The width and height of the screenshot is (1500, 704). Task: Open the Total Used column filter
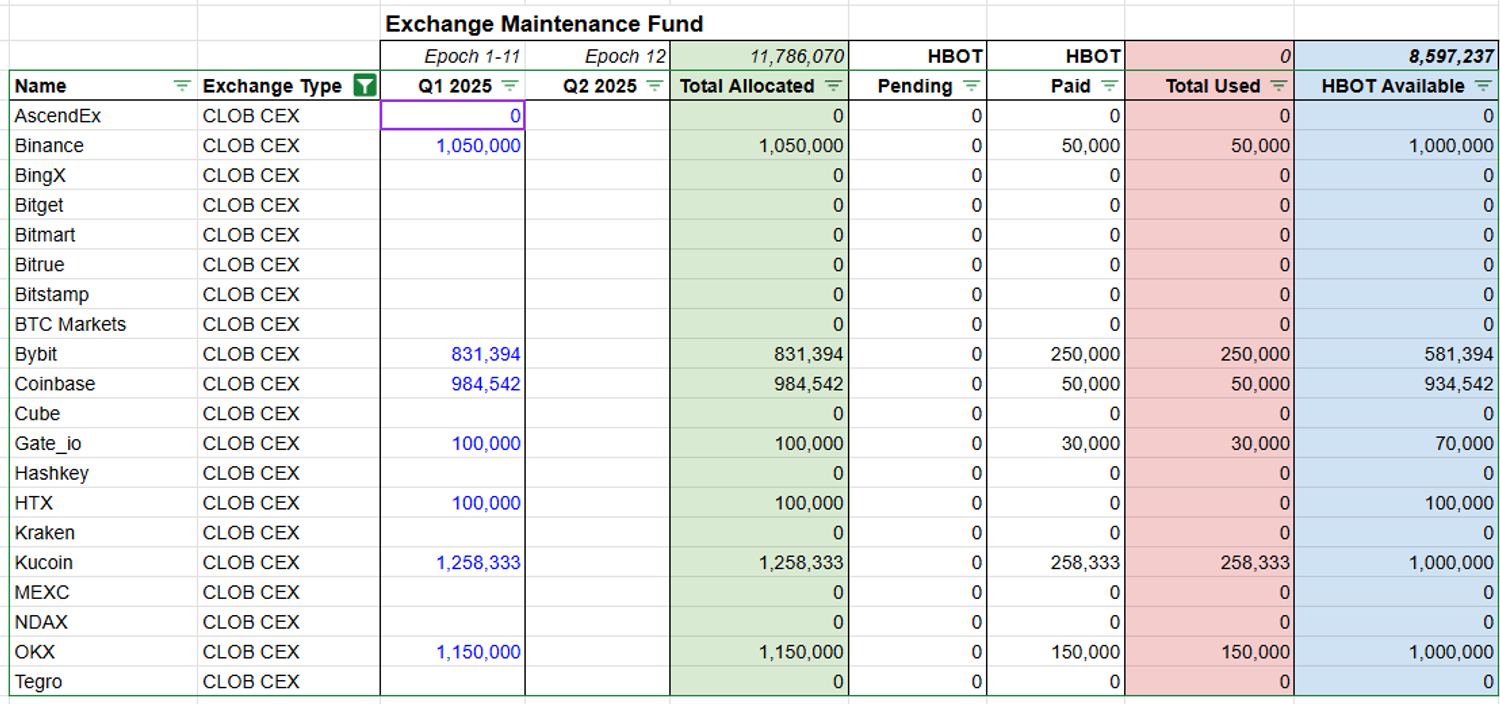(1278, 86)
